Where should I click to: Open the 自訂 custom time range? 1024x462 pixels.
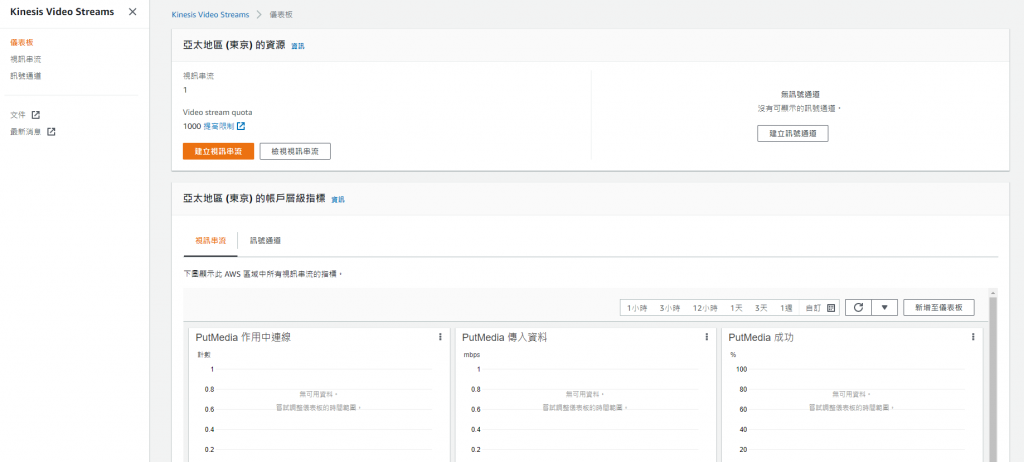[x=813, y=308]
